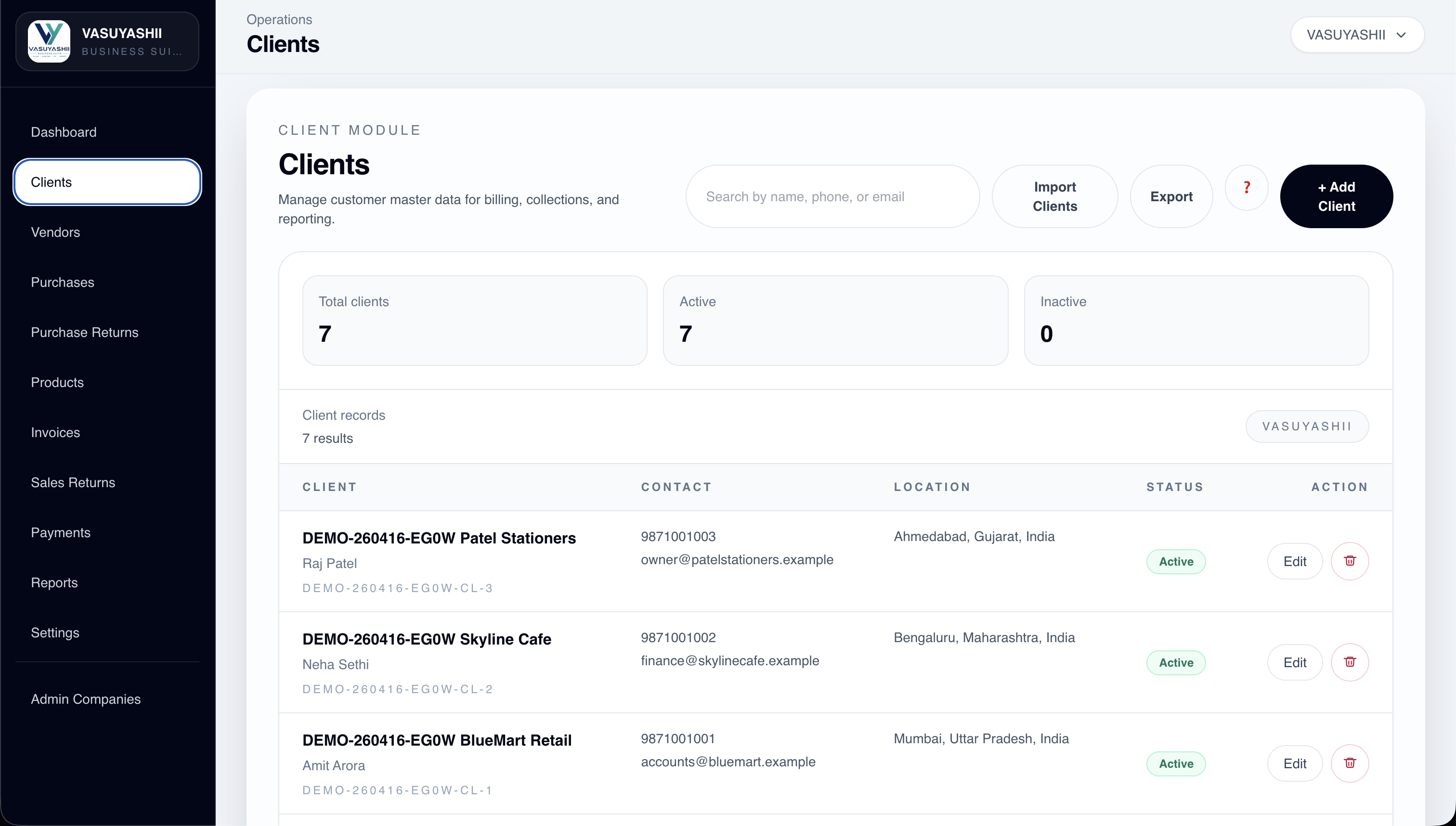Viewport: 1456px width, 826px height.
Task: Click phone number 9871001003
Action: tap(678, 537)
